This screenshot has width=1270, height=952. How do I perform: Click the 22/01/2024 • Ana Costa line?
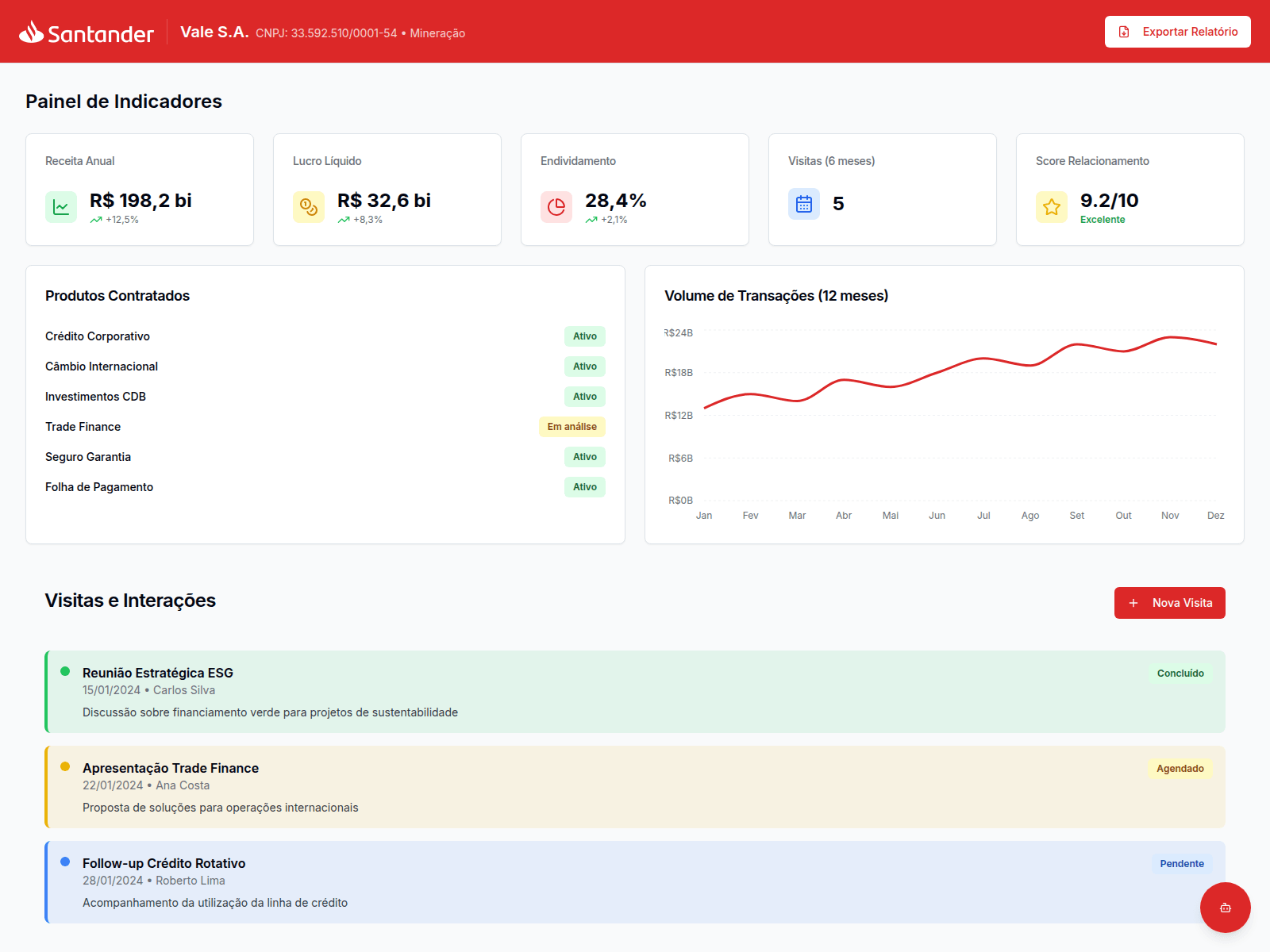pyautogui.click(x=146, y=785)
